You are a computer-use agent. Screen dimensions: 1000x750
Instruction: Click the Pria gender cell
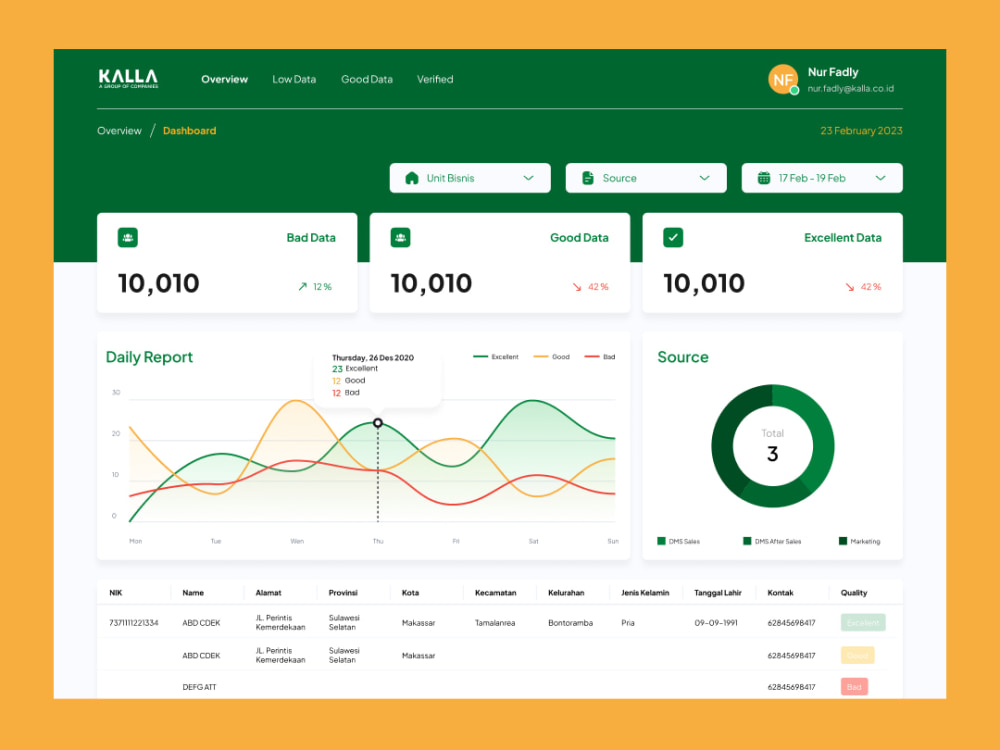(x=628, y=622)
